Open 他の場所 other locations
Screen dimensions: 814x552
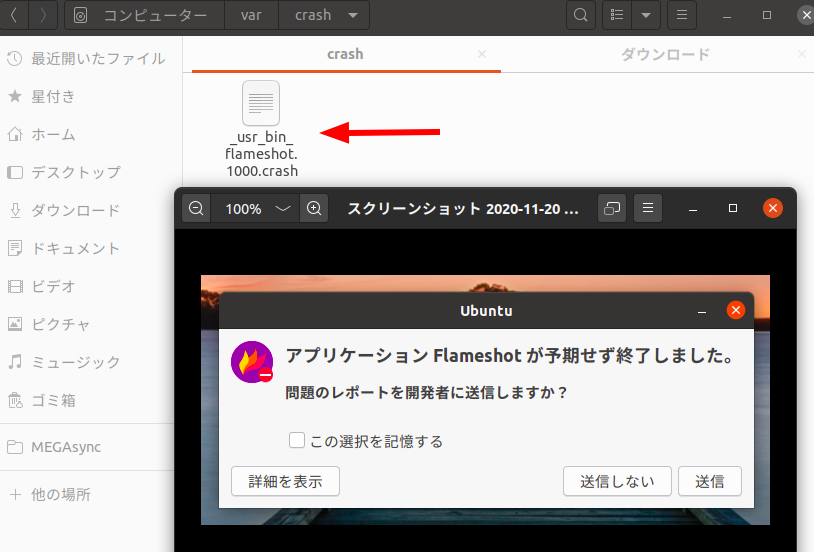87,494
